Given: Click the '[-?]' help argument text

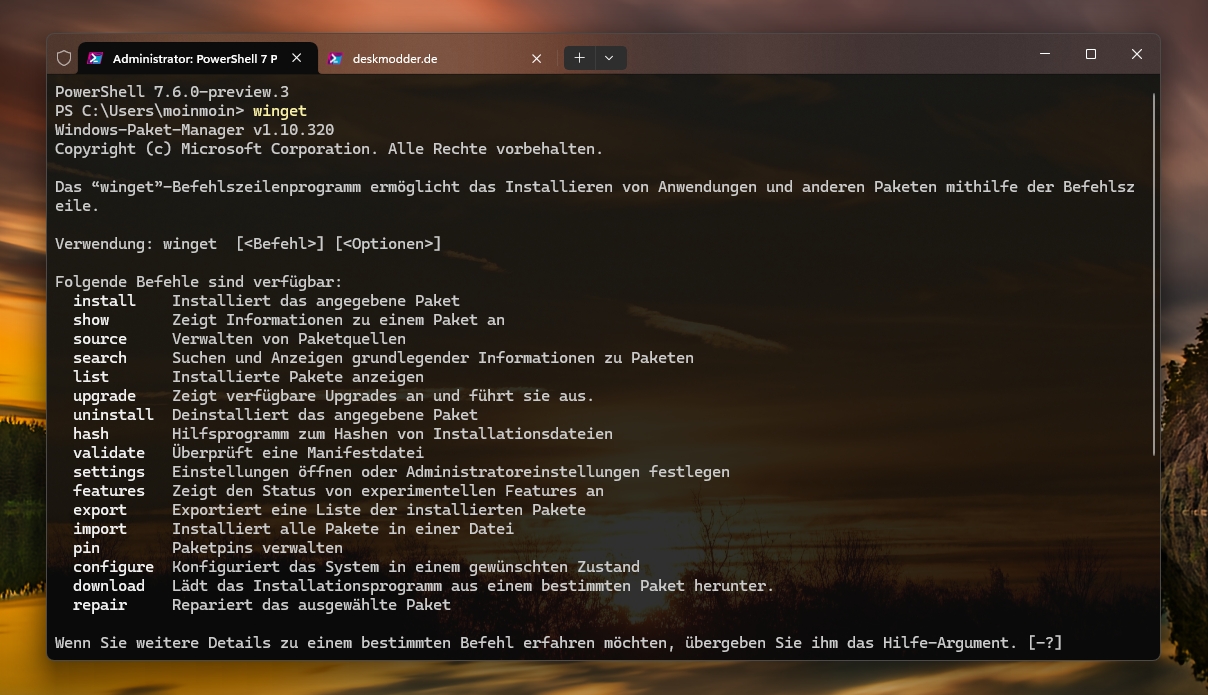Looking at the screenshot, I should click(x=1045, y=643).
